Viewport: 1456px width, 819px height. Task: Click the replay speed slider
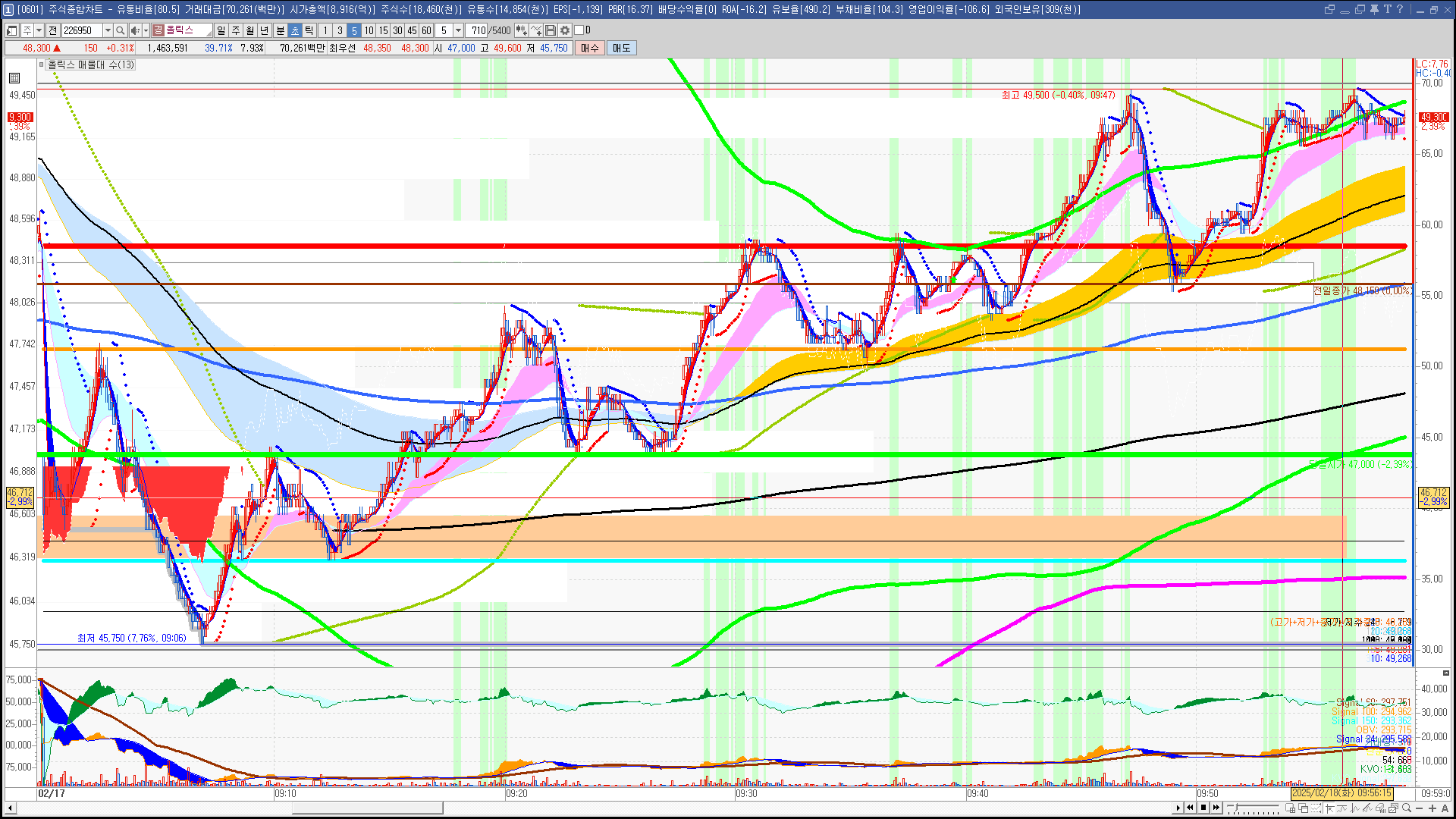1253,808
